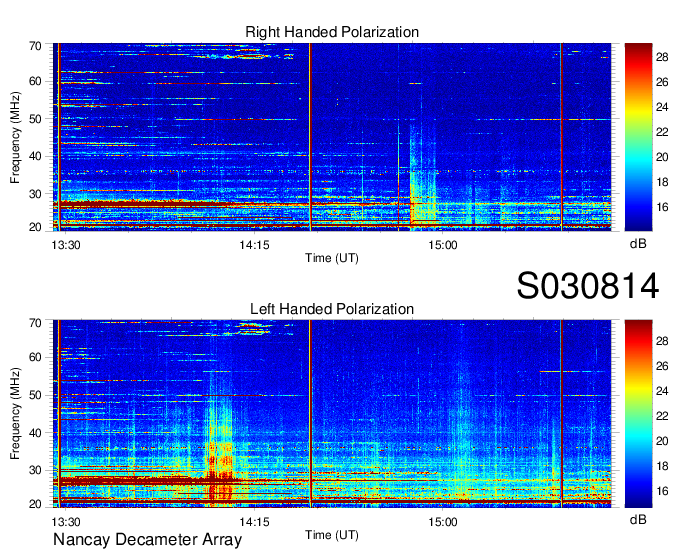Click the 20 dB label on lower colorbar
This screenshot has height=552, width=680.
click(662, 441)
